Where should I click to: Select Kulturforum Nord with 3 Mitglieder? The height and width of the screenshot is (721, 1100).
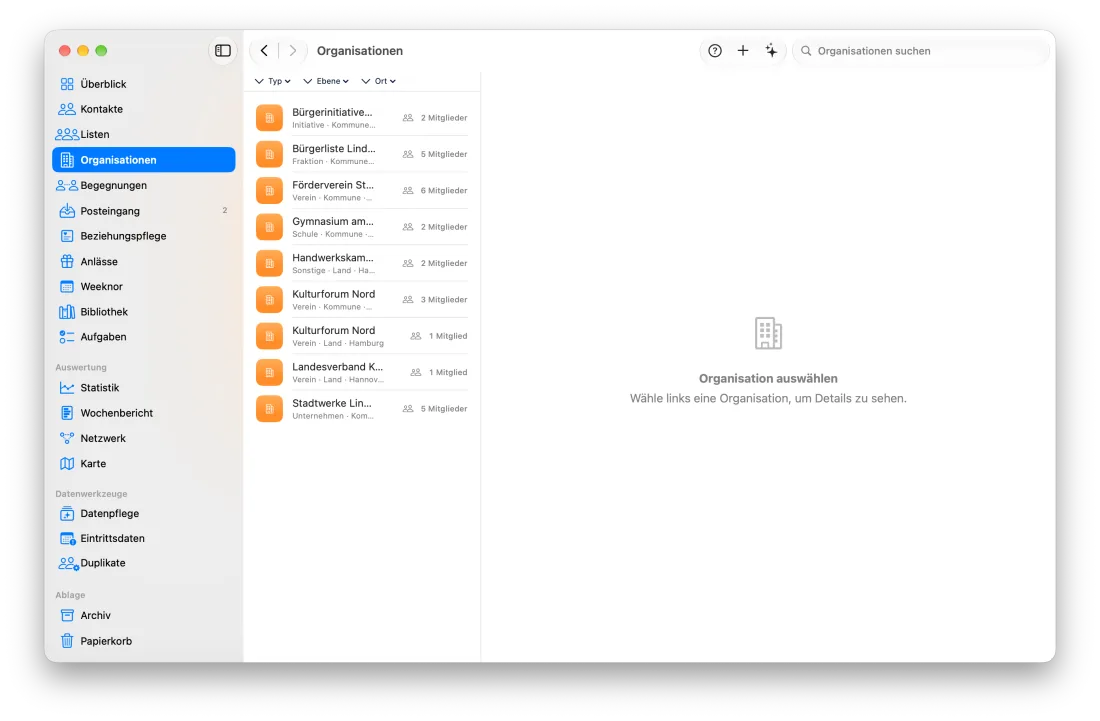pos(361,300)
